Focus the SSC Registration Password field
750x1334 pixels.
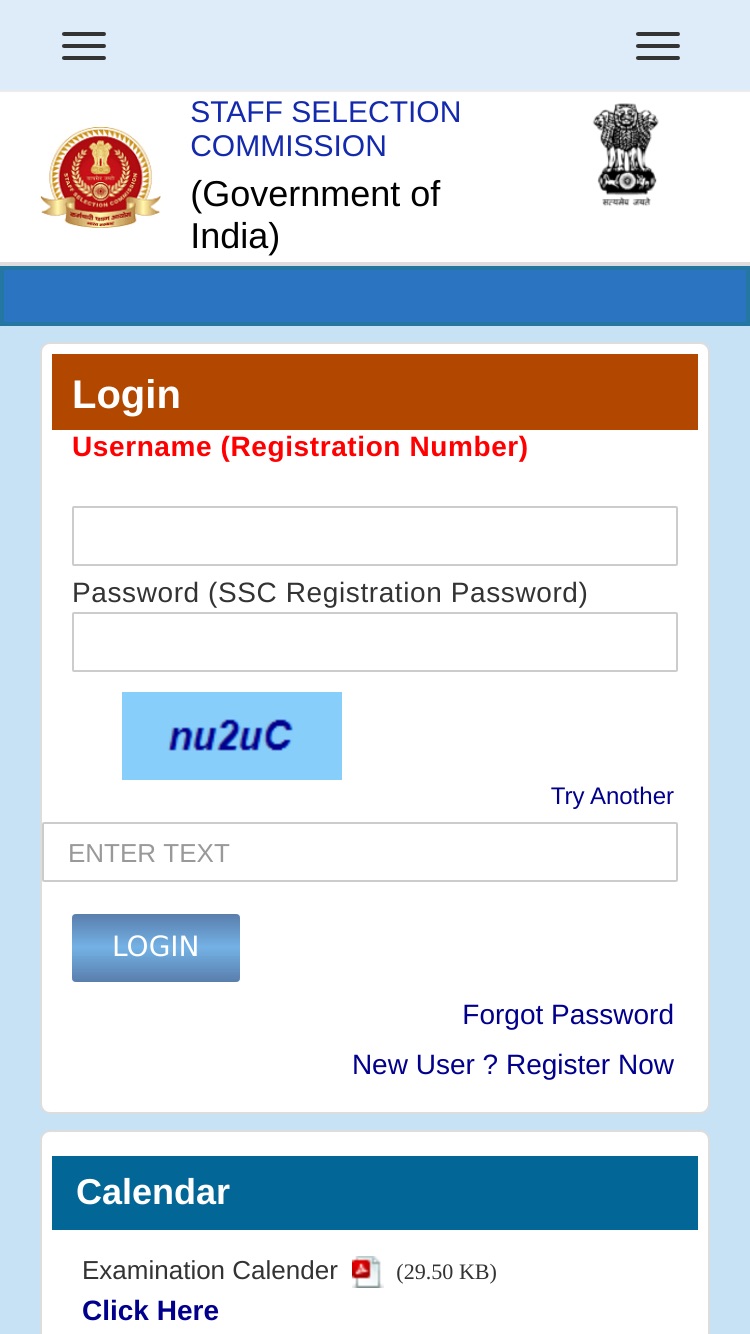point(375,642)
